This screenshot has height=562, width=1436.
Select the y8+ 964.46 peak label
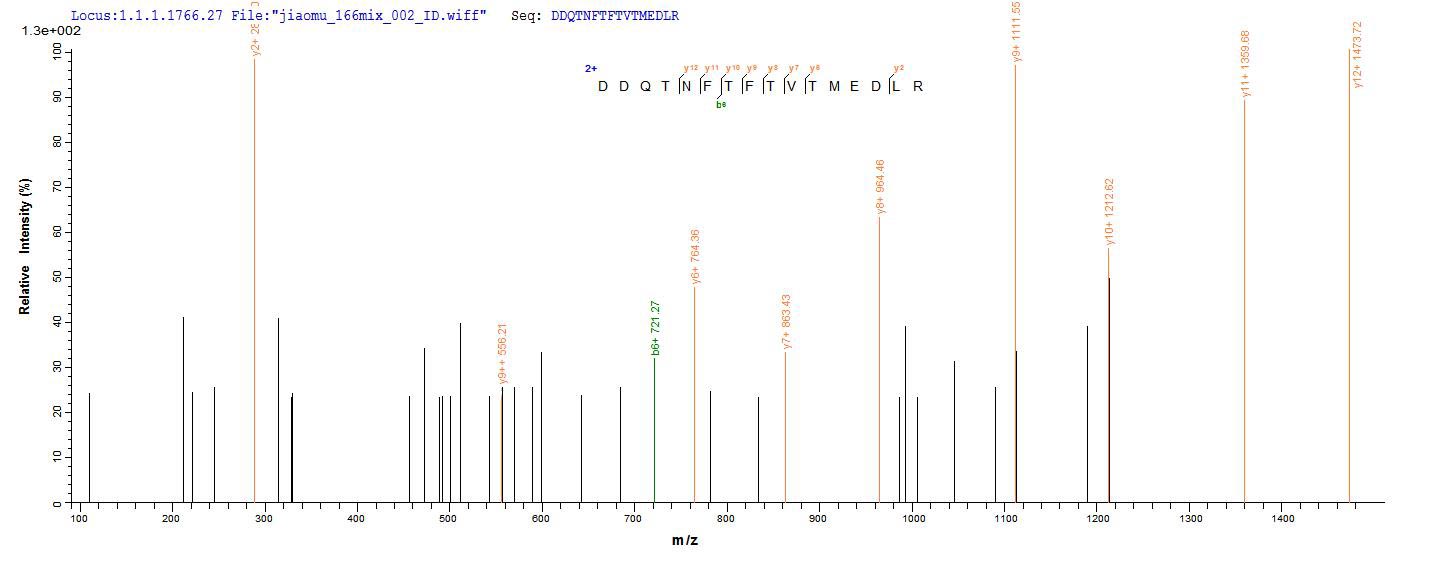[x=880, y=187]
